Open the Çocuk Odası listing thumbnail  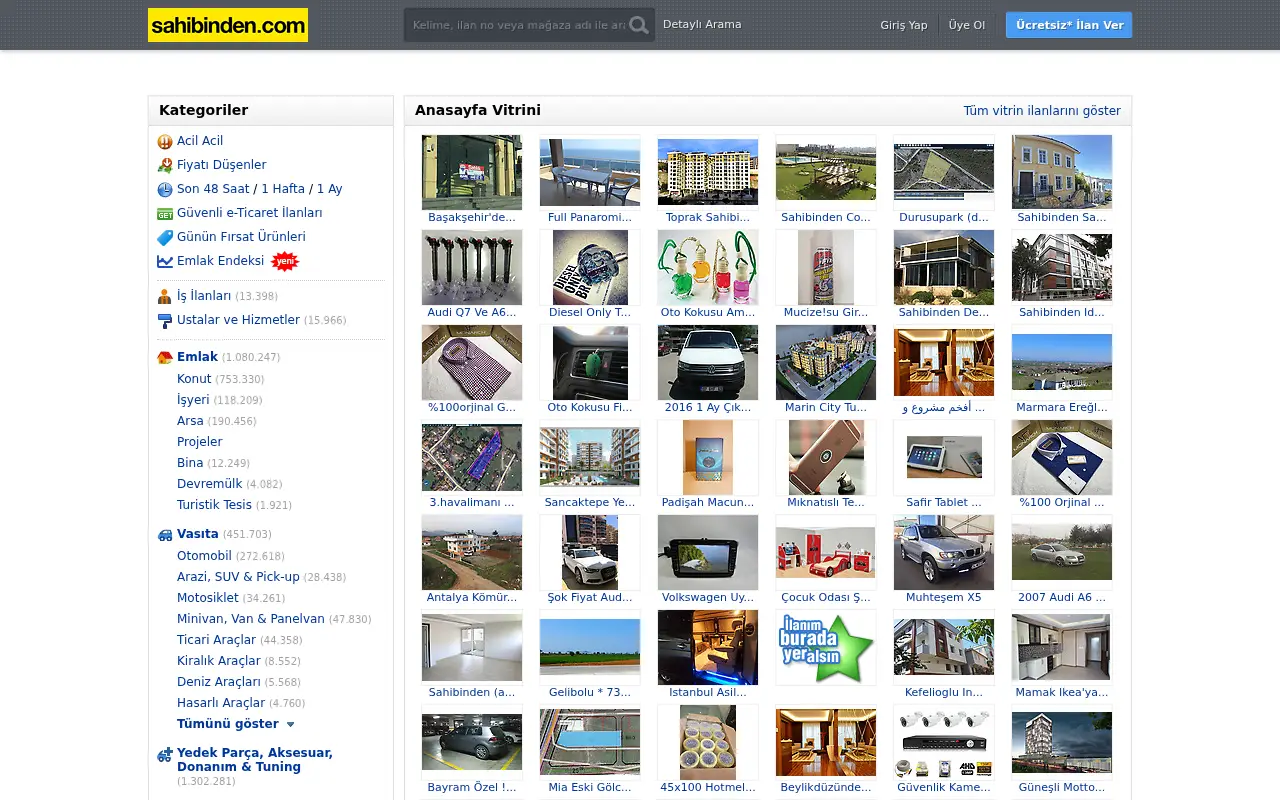click(826, 552)
